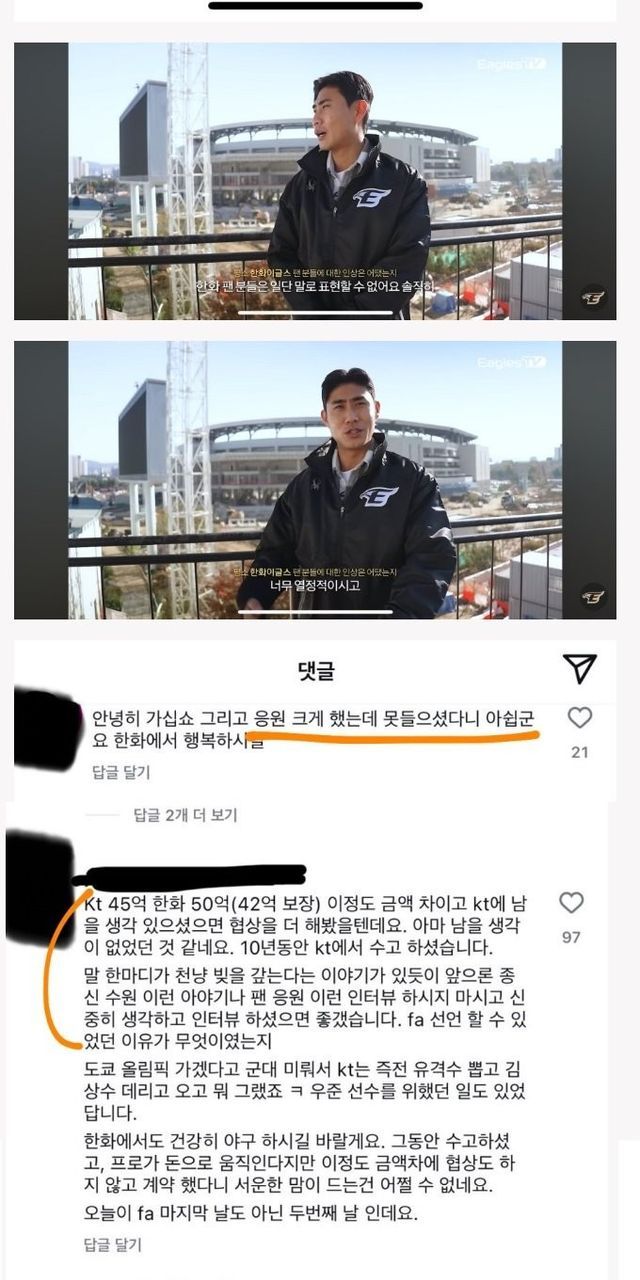The height and width of the screenshot is (1280, 640).
Task: Like the first comment with 21 likes
Action: pyautogui.click(x=579, y=717)
